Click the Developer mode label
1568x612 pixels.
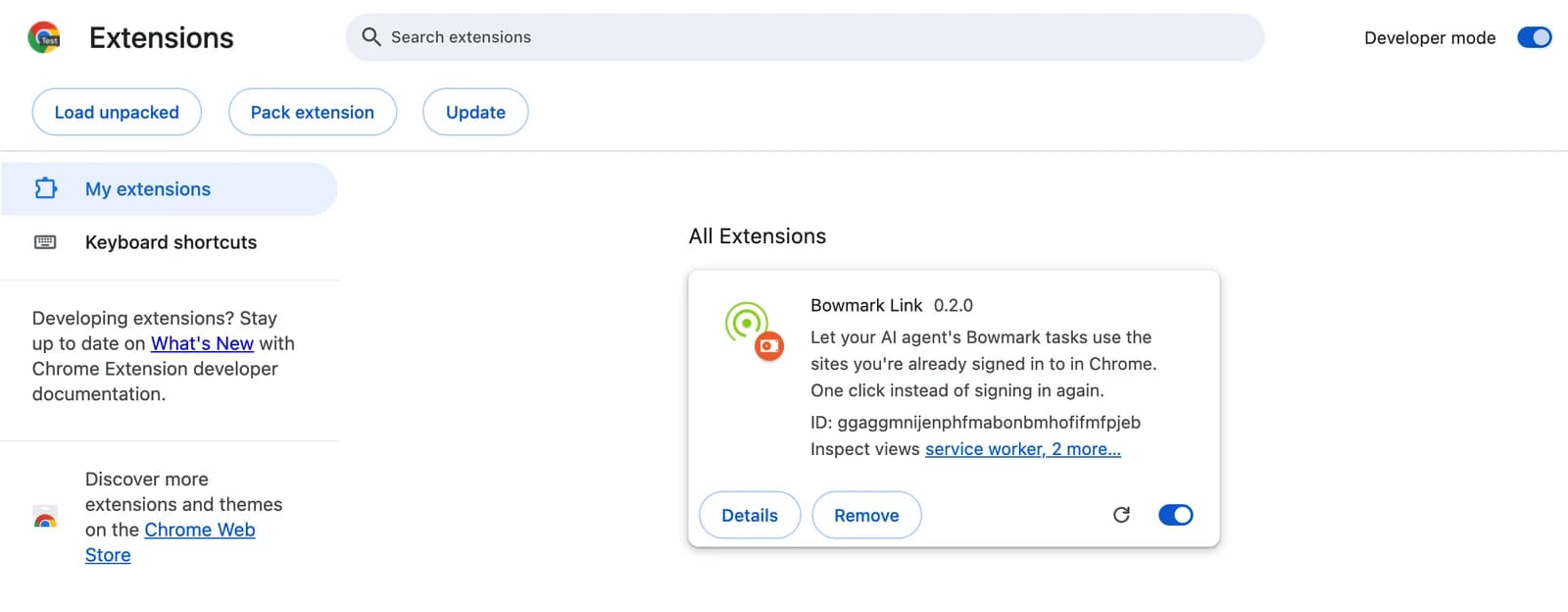coord(1430,37)
